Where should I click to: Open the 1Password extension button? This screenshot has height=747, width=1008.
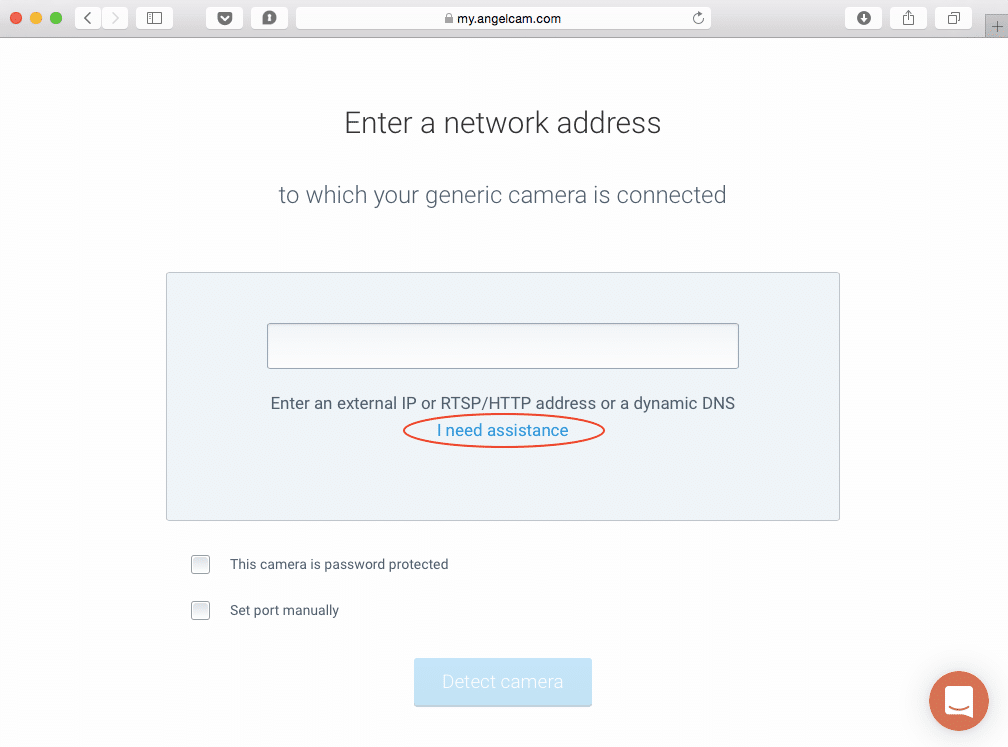(270, 18)
